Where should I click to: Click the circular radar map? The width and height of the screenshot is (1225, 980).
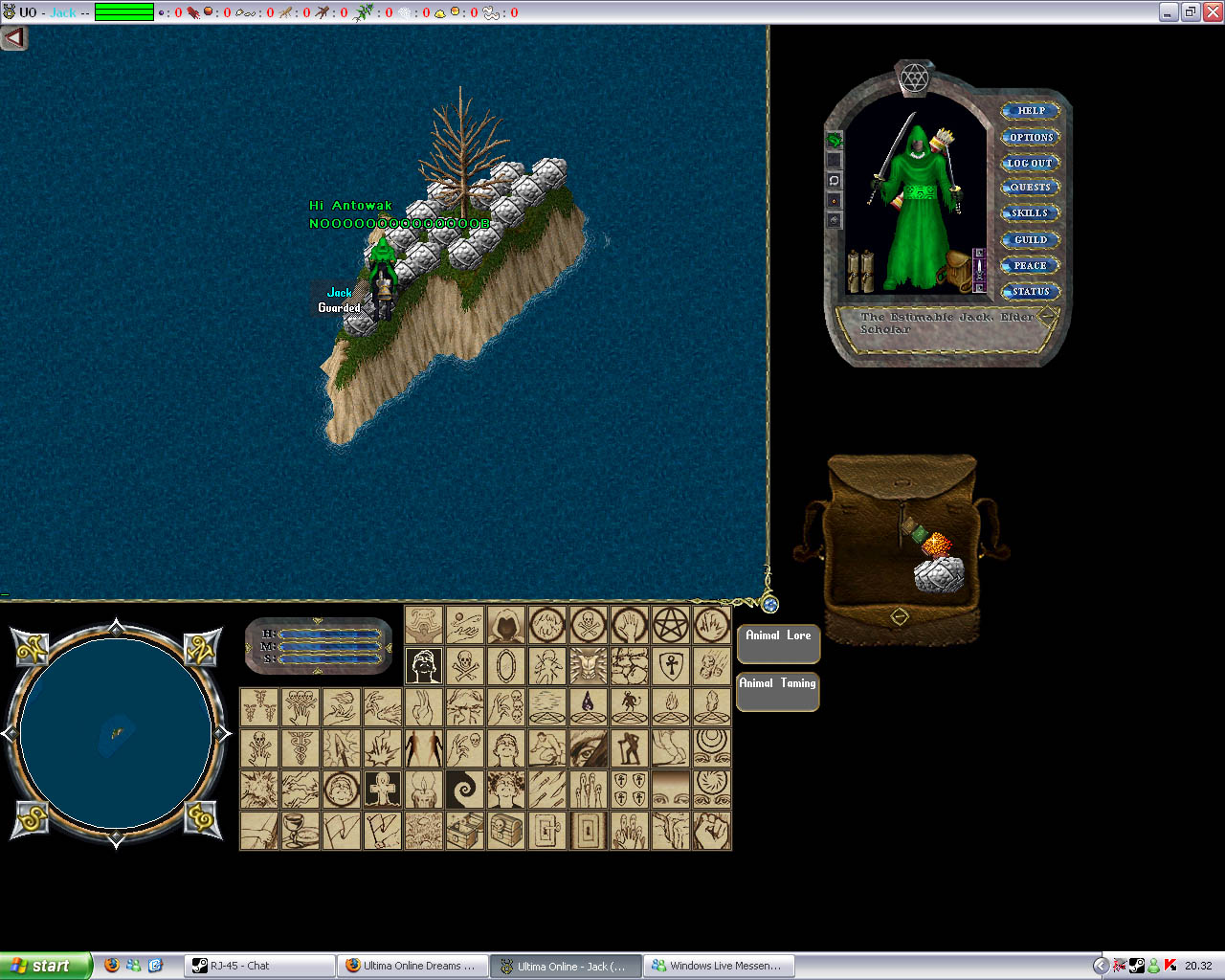coord(116,734)
